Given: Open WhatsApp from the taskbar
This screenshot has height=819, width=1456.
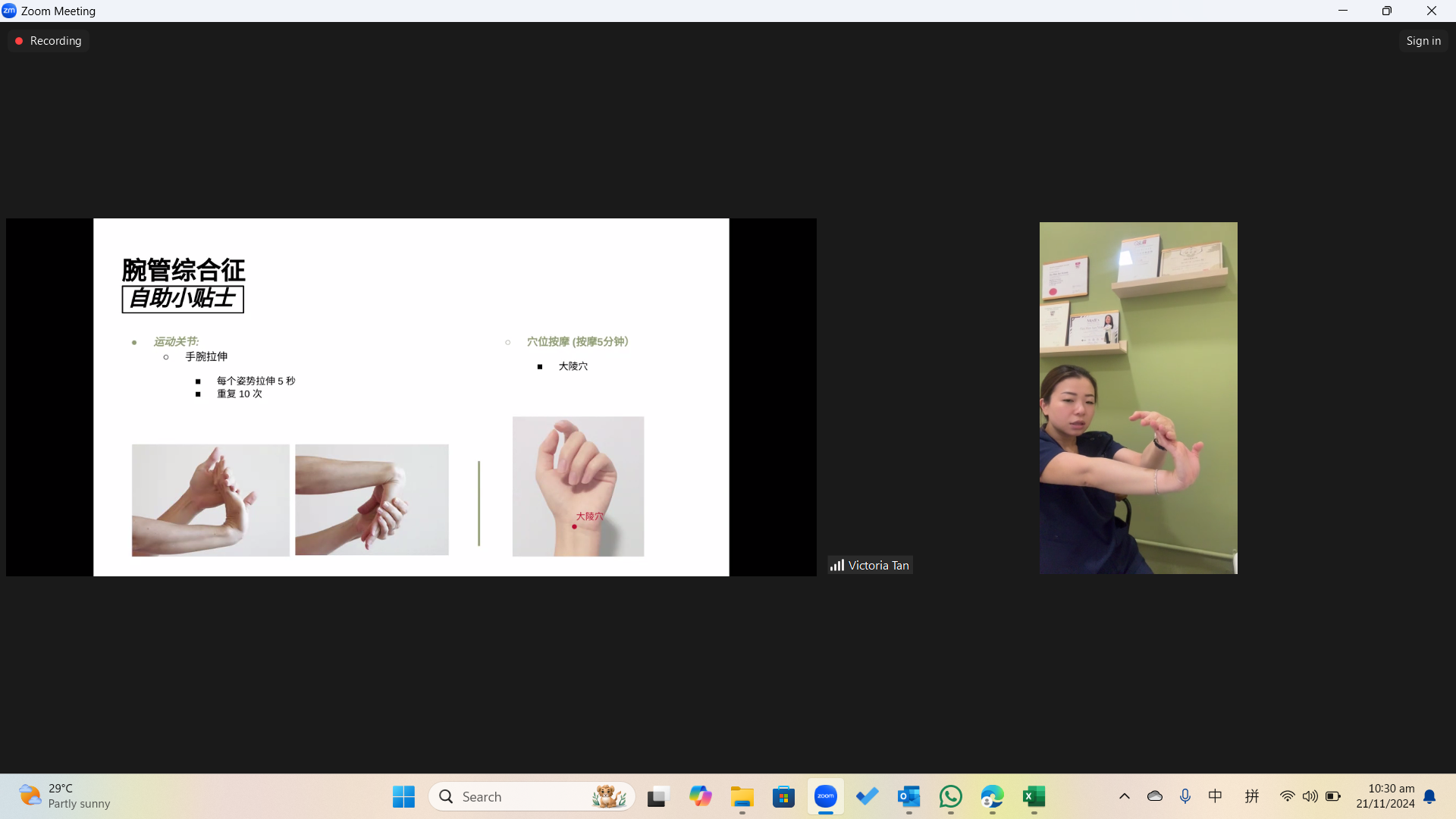Looking at the screenshot, I should (950, 796).
